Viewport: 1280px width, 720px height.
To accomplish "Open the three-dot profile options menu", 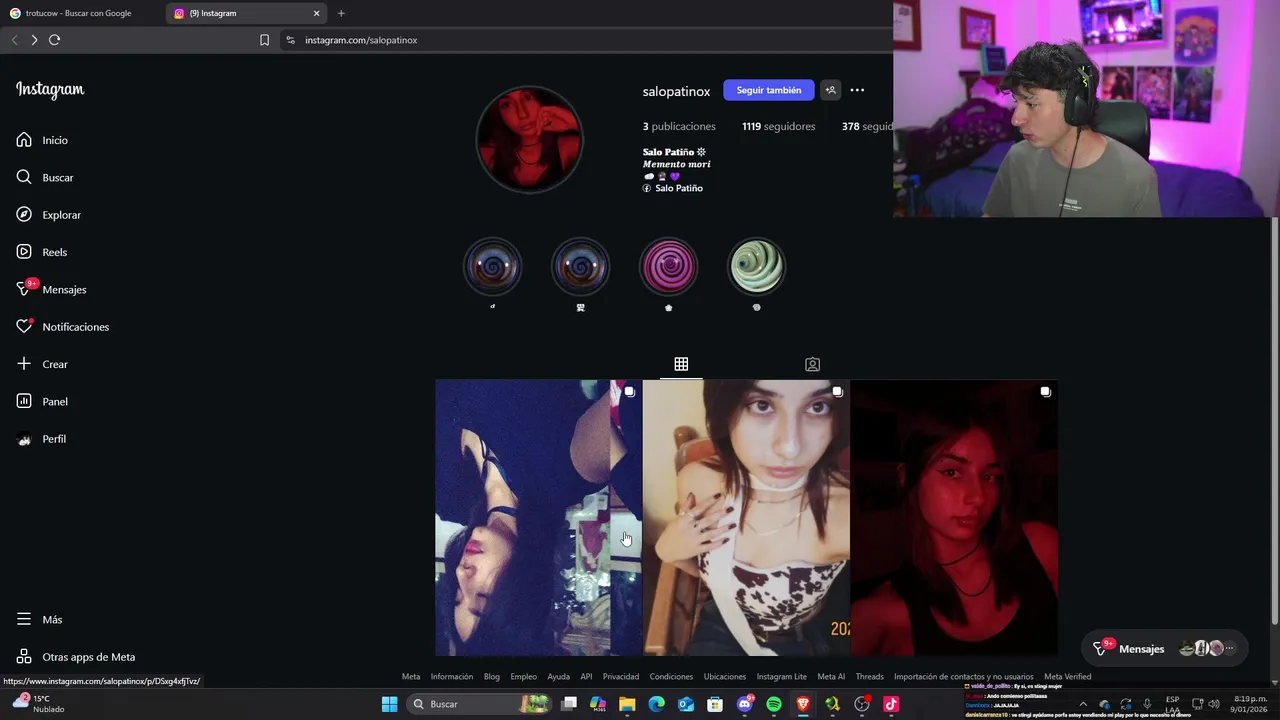I will [x=857, y=90].
